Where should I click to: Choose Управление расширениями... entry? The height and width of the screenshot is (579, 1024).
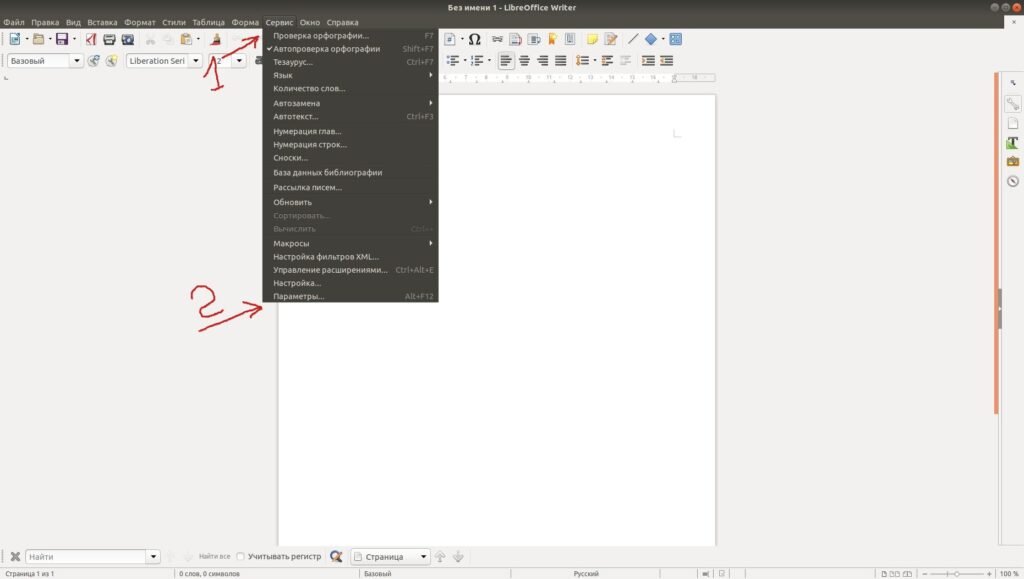point(350,270)
